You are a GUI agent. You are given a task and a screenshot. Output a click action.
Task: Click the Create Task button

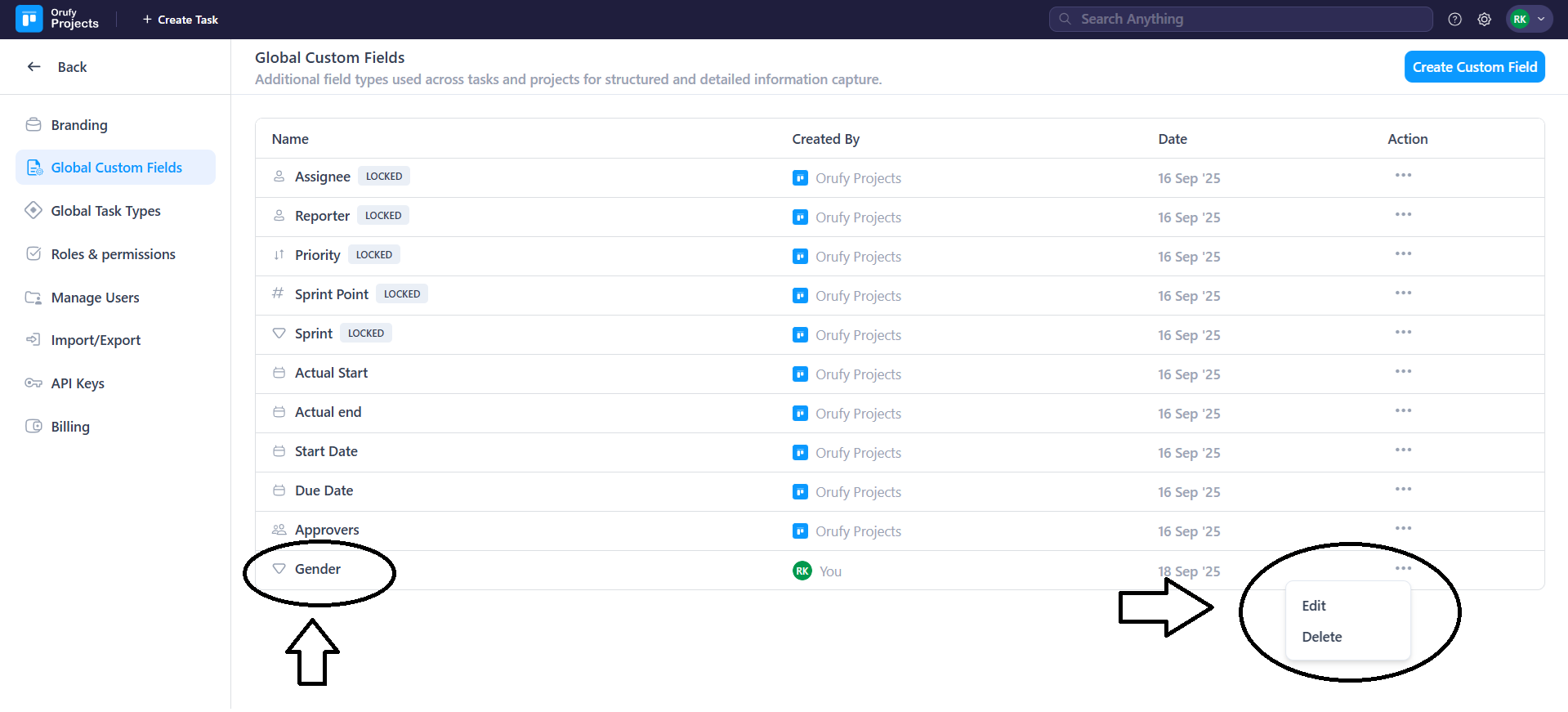[181, 20]
